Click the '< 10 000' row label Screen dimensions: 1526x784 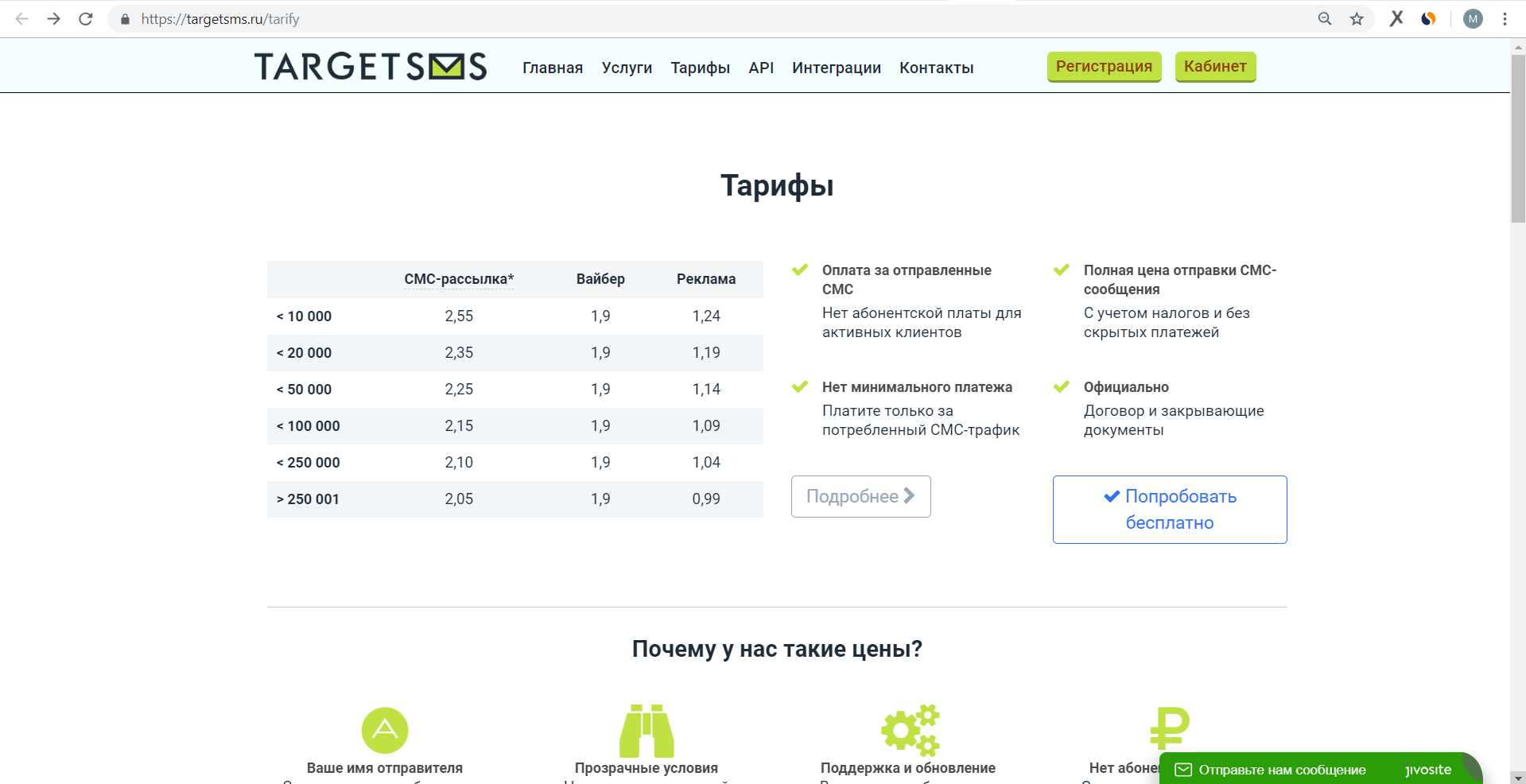[304, 316]
